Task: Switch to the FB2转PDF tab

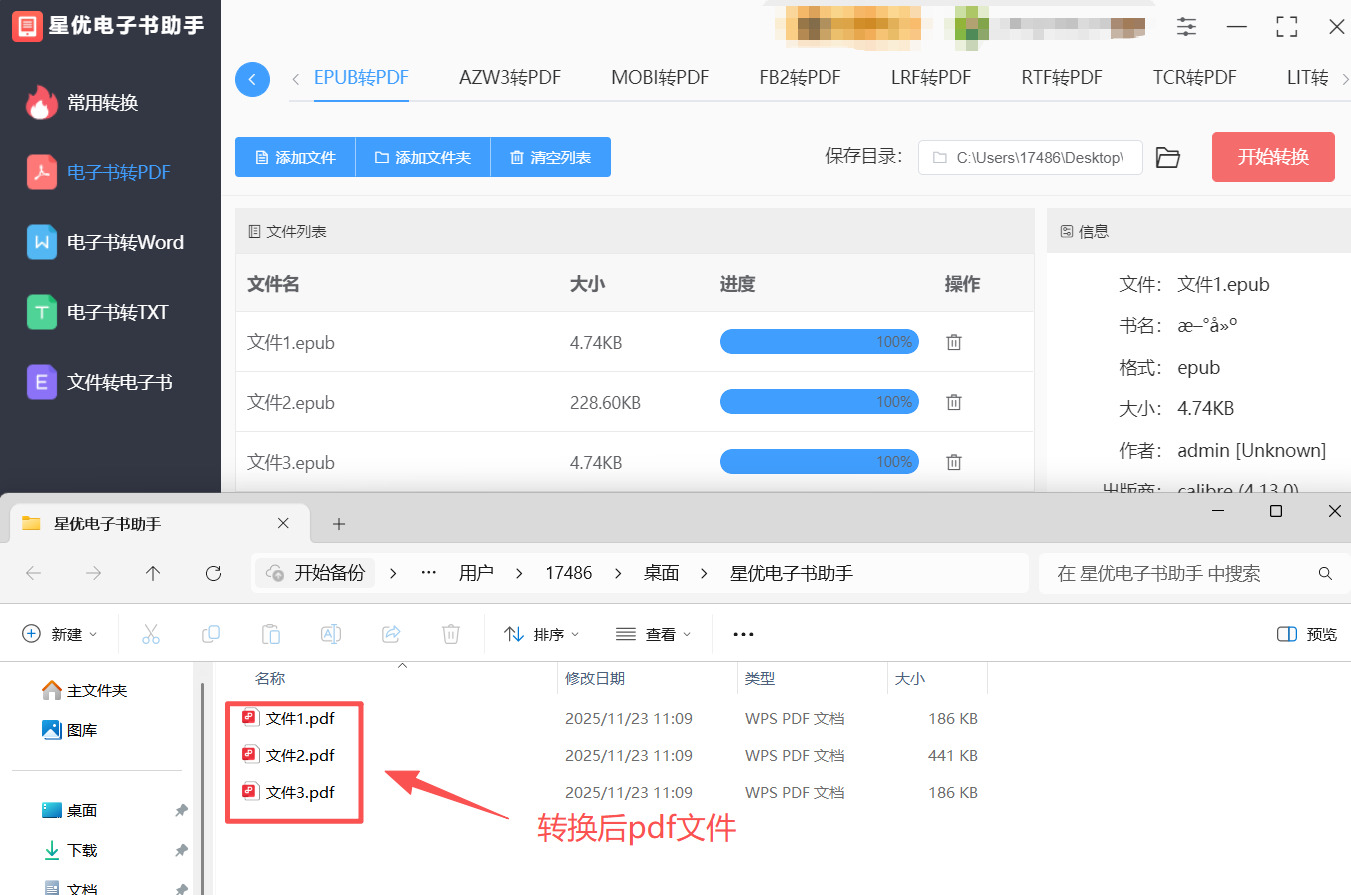Action: click(x=799, y=77)
